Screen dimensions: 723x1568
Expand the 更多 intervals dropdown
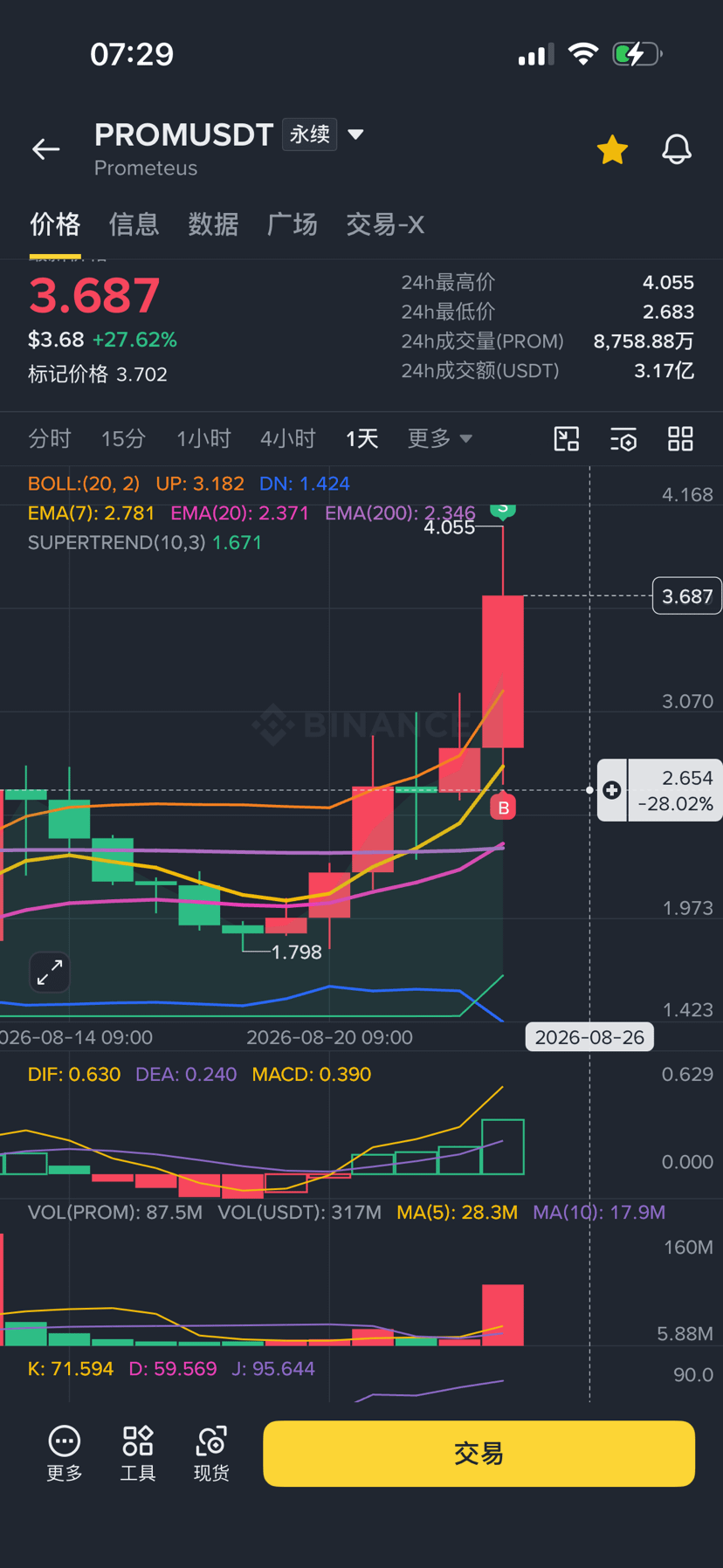point(440,438)
